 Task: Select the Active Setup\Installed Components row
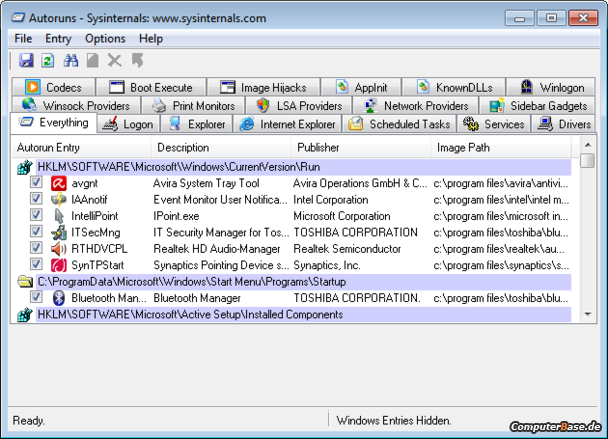(x=303, y=315)
